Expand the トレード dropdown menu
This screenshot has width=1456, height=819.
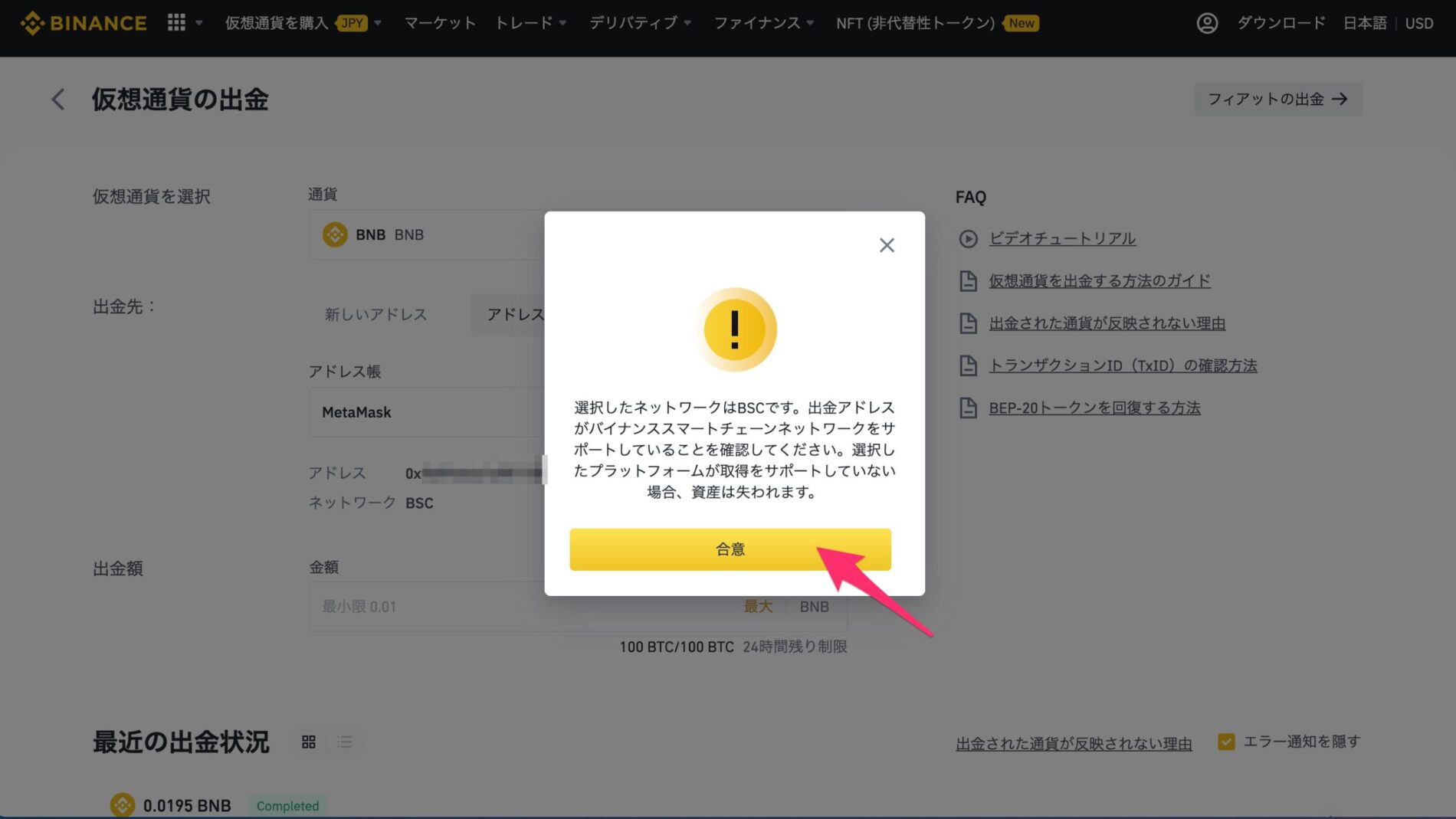(530, 23)
